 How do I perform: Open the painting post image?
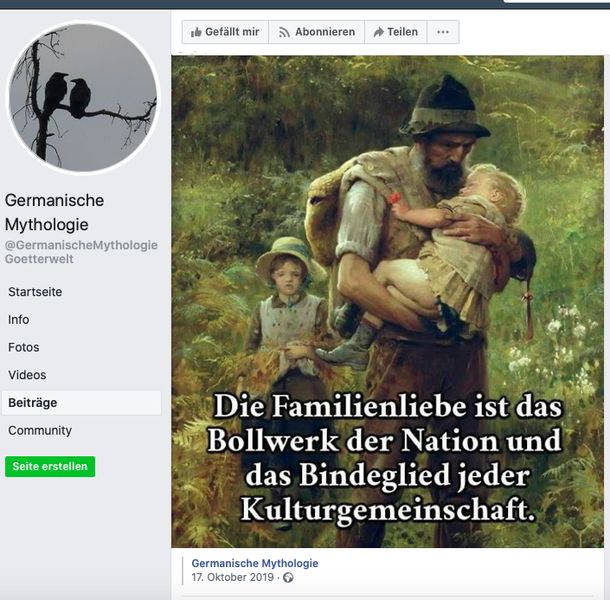[387, 302]
